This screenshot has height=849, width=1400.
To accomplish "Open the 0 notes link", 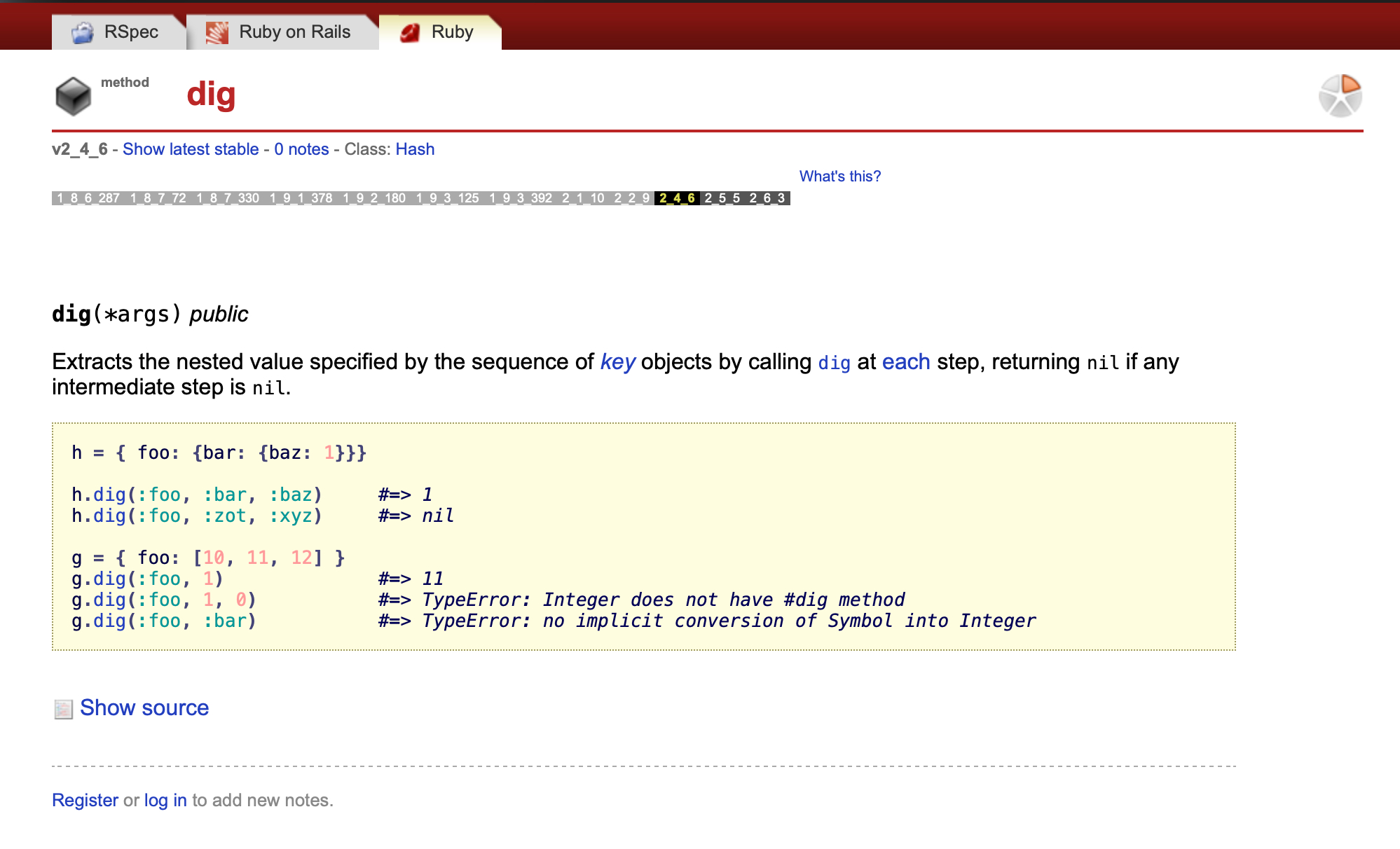I will (x=301, y=149).
